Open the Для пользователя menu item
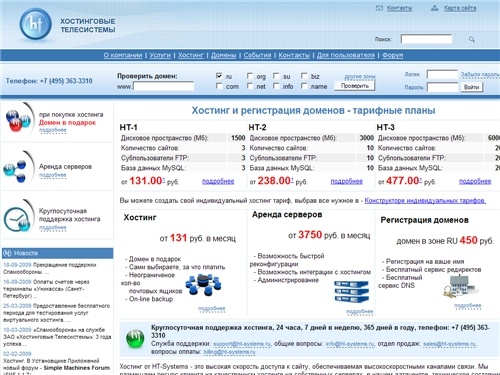The height and width of the screenshot is (375, 500). tap(346, 55)
